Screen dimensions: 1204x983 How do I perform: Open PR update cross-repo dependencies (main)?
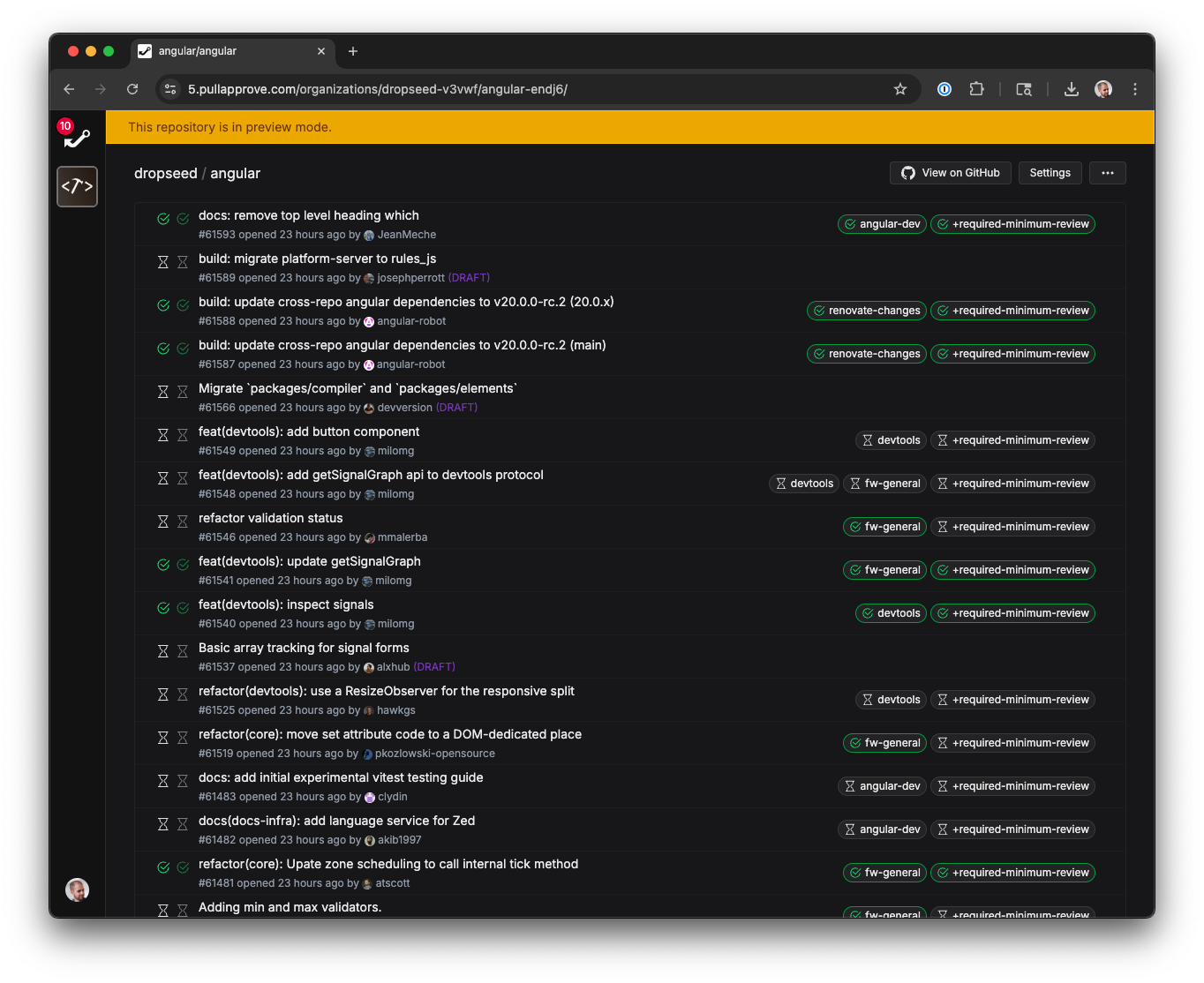pyautogui.click(x=403, y=345)
